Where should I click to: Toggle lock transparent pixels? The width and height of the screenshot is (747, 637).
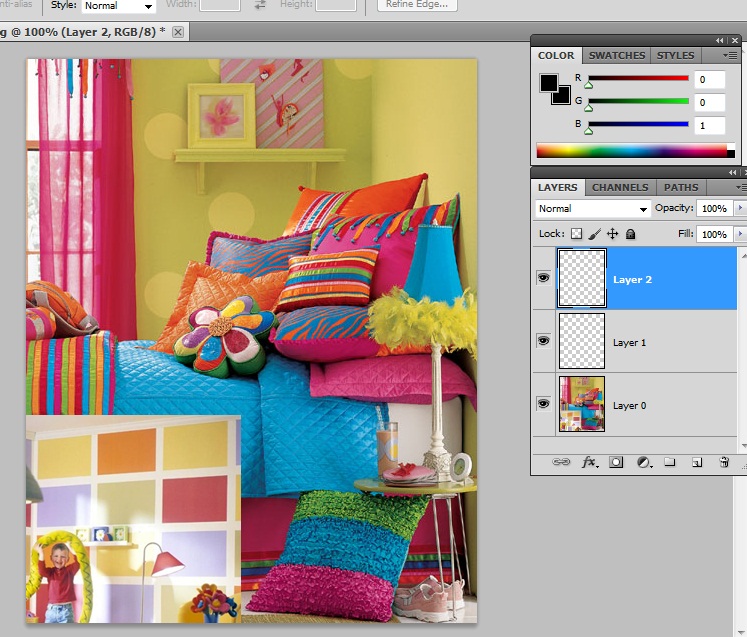[x=576, y=234]
